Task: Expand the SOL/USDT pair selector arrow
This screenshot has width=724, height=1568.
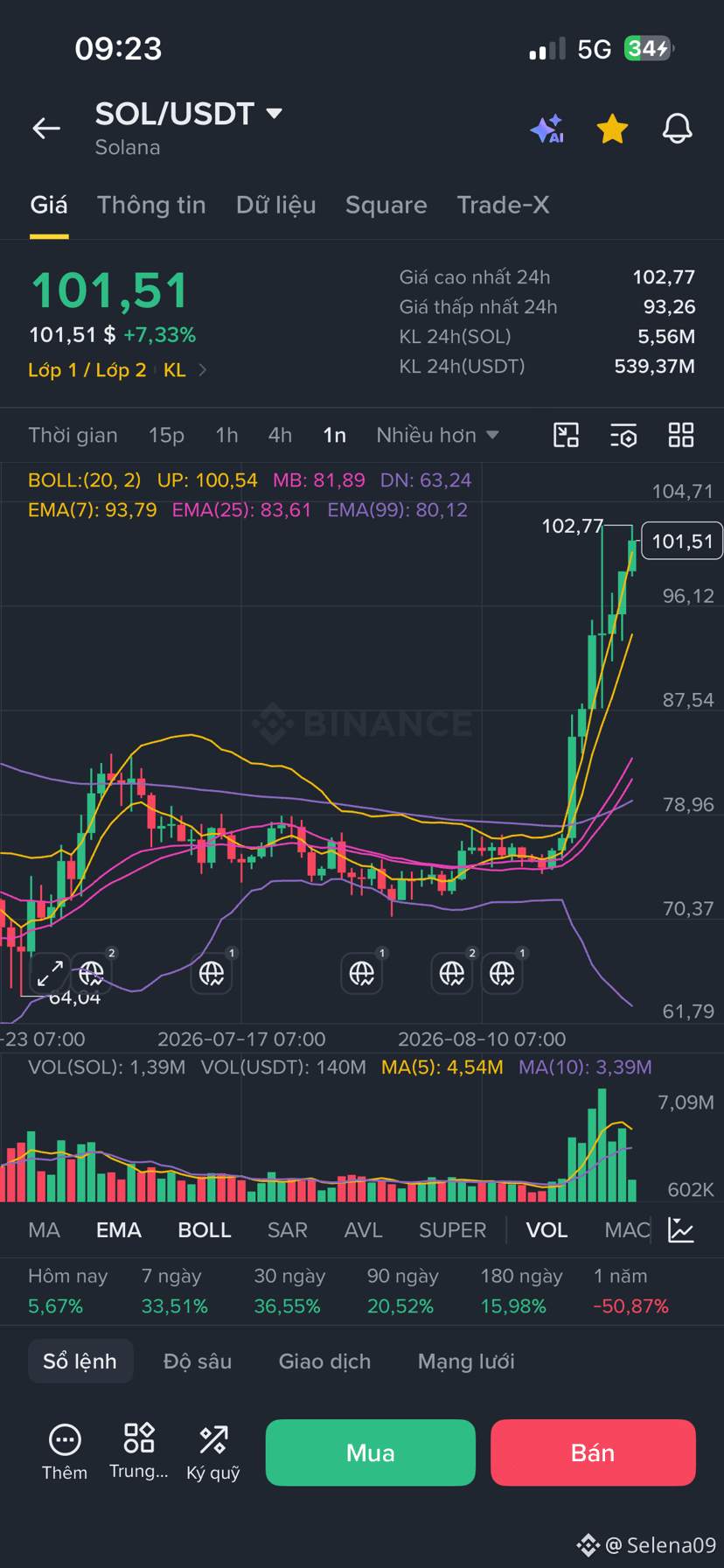Action: (274, 114)
